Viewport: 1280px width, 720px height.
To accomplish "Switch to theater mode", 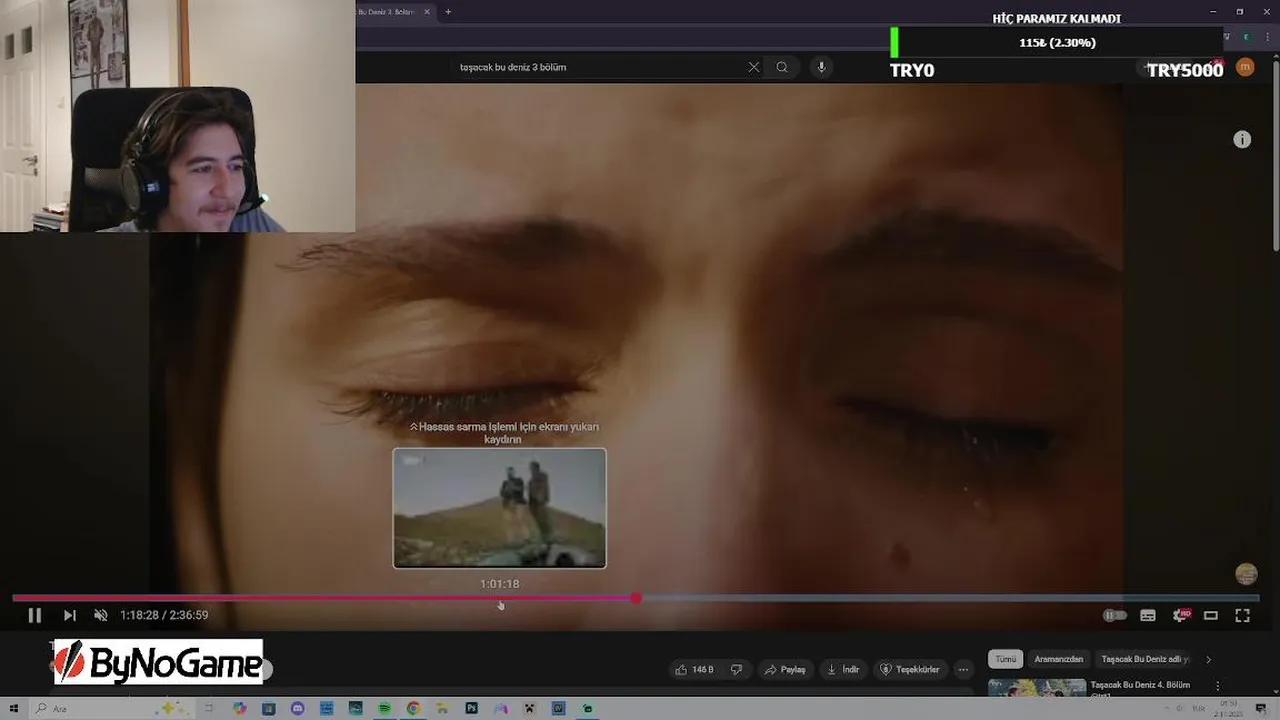I will coord(1211,616).
